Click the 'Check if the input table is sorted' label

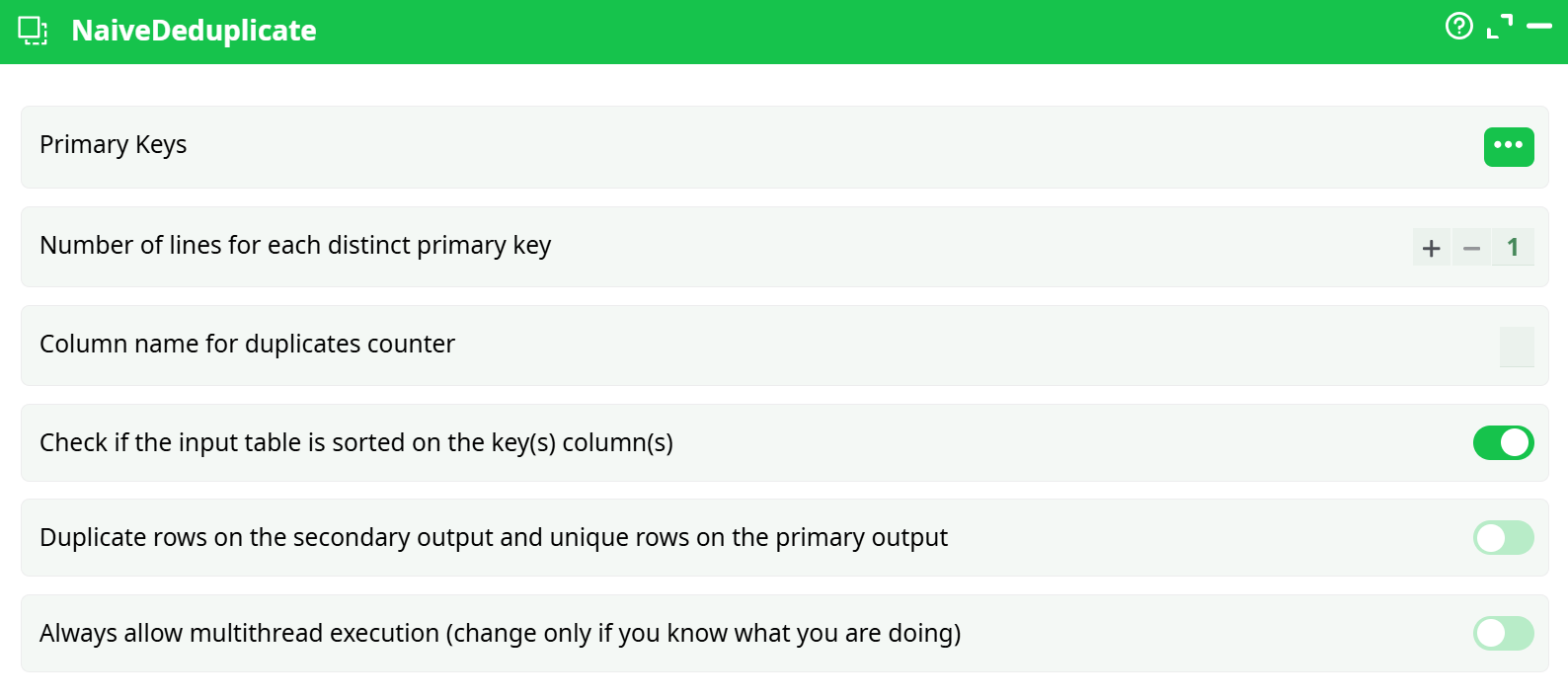coord(355,443)
